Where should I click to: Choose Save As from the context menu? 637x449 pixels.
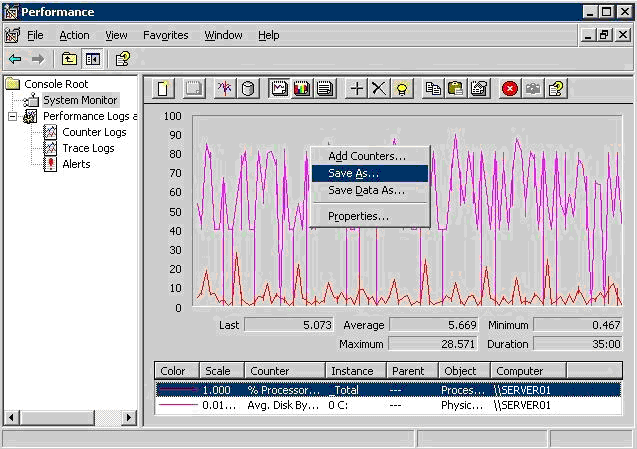click(353, 173)
